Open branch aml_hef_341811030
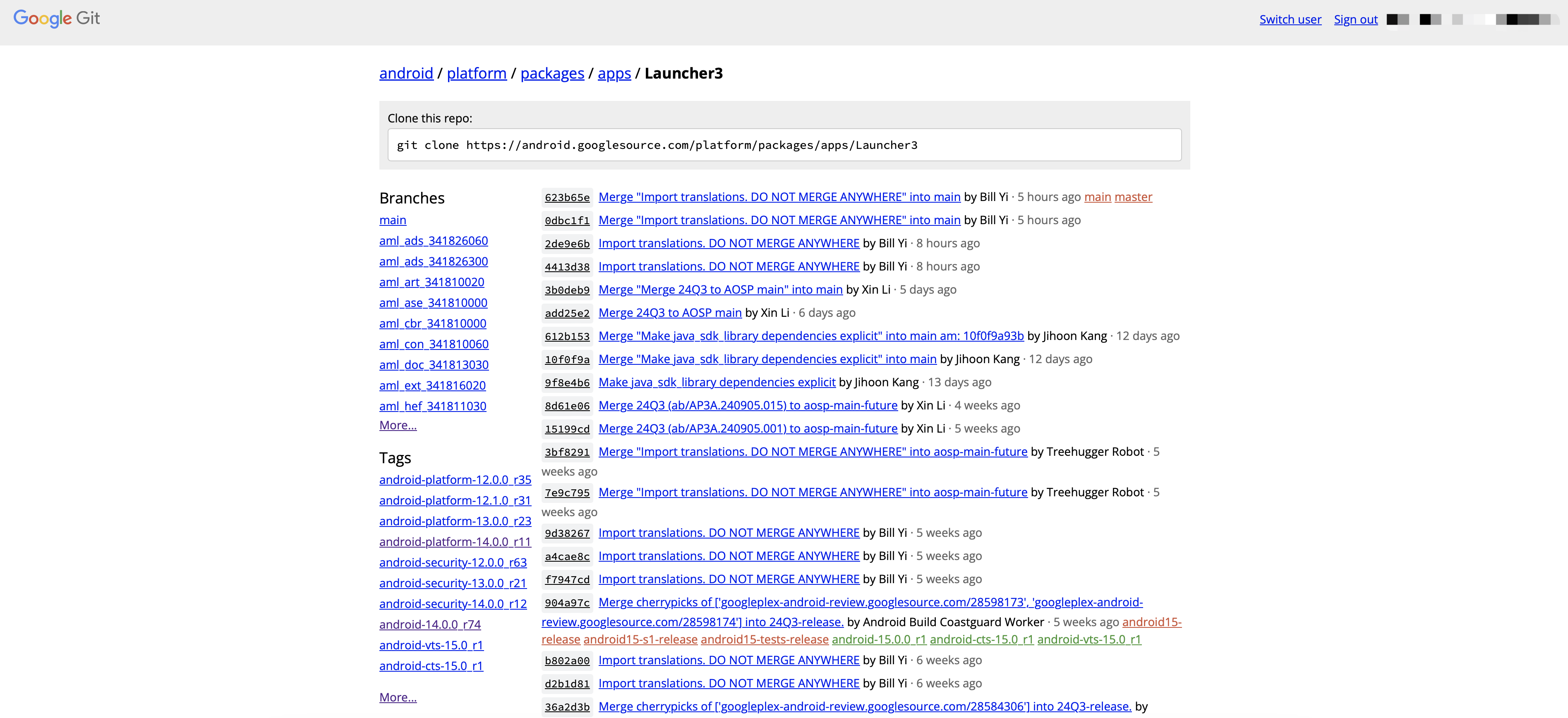This screenshot has height=718, width=1568. [x=433, y=407]
